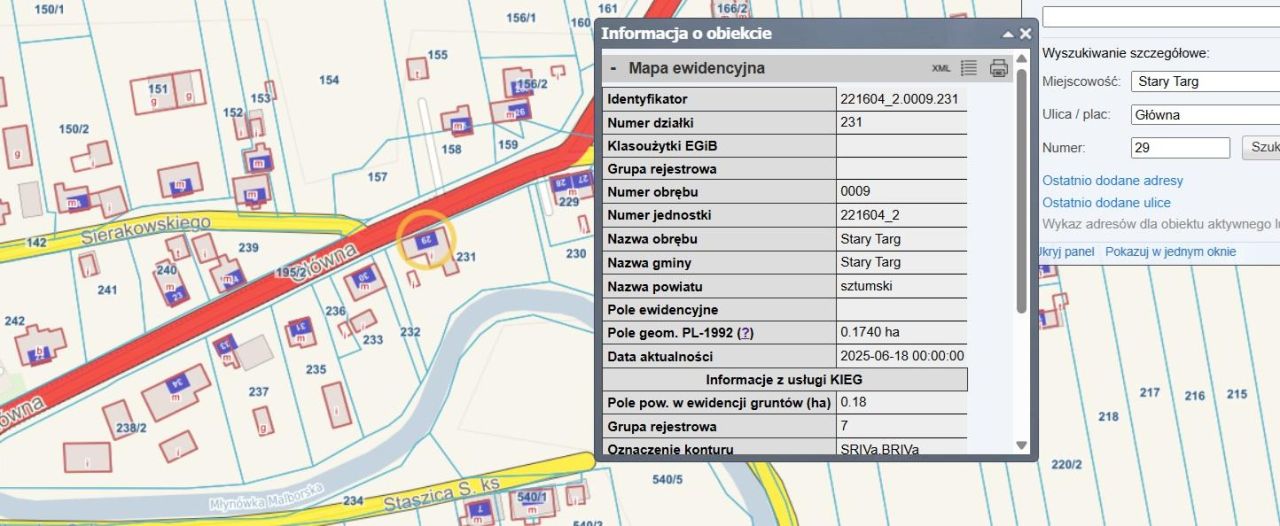Click parcel label 242 on the map
This screenshot has height=526, width=1280.
[14, 321]
